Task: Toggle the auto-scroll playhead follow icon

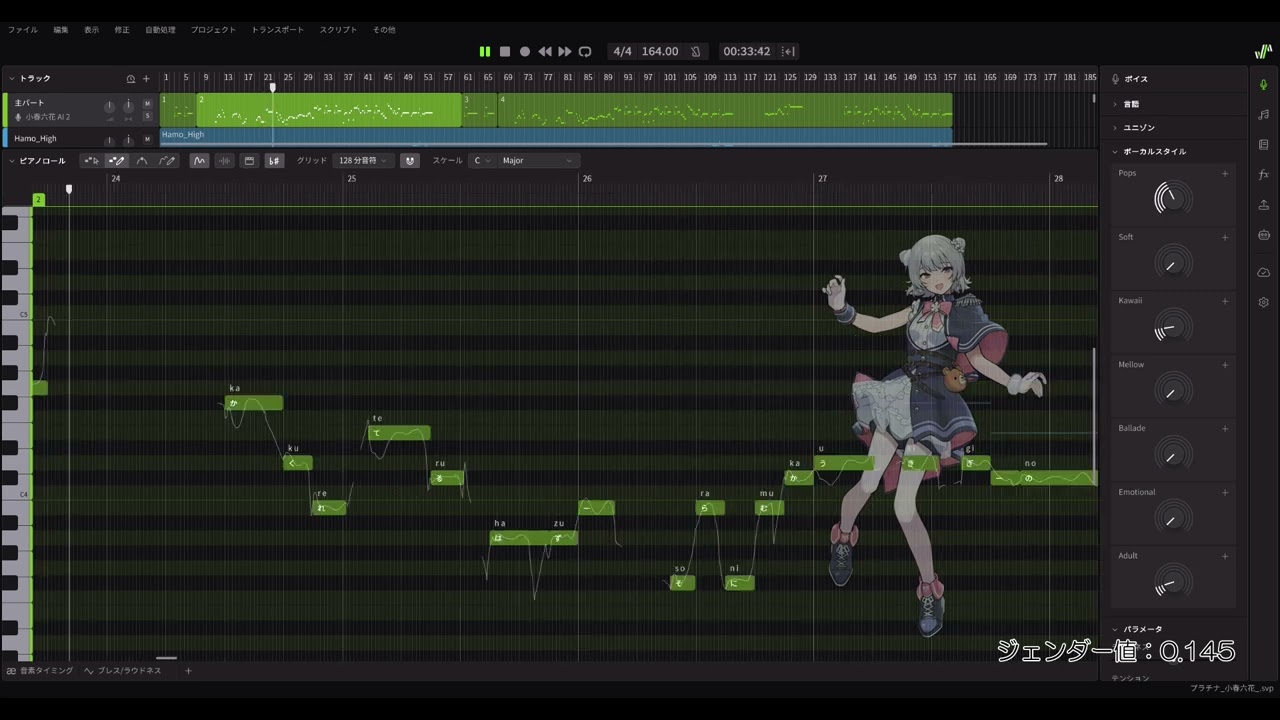Action: (x=788, y=51)
